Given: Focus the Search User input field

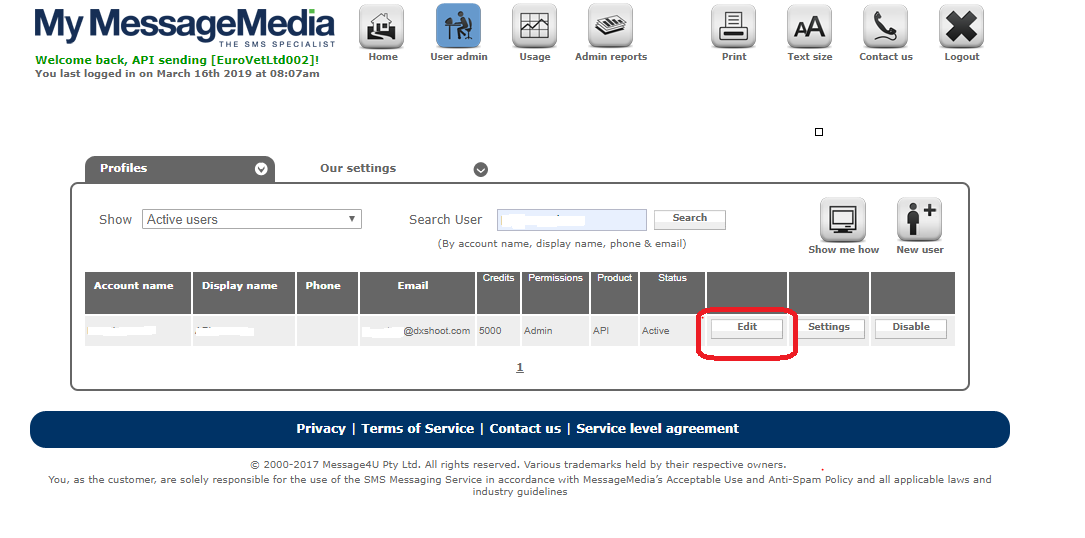Looking at the screenshot, I should click(572, 220).
